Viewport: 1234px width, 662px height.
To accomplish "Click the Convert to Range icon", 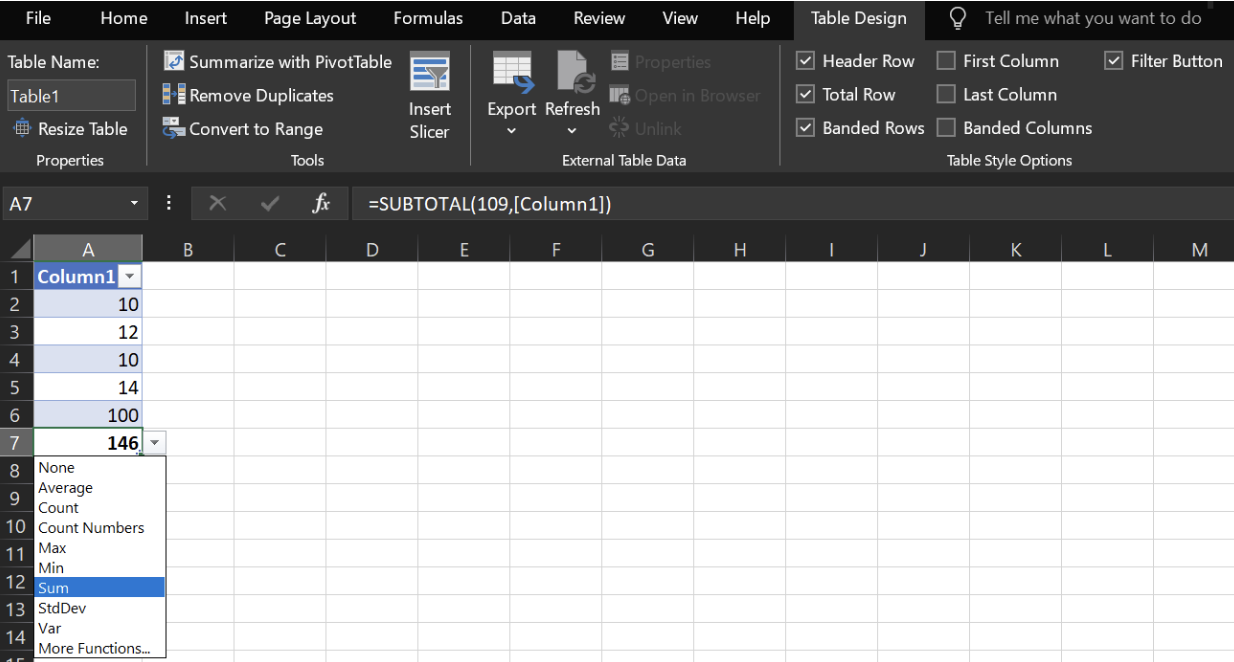I will click(x=174, y=128).
